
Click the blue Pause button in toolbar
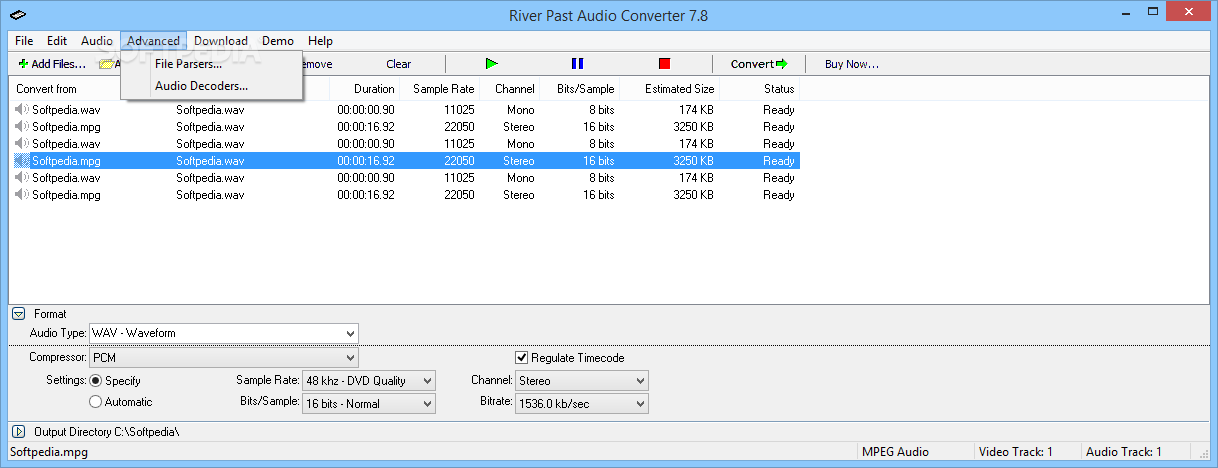(577, 64)
